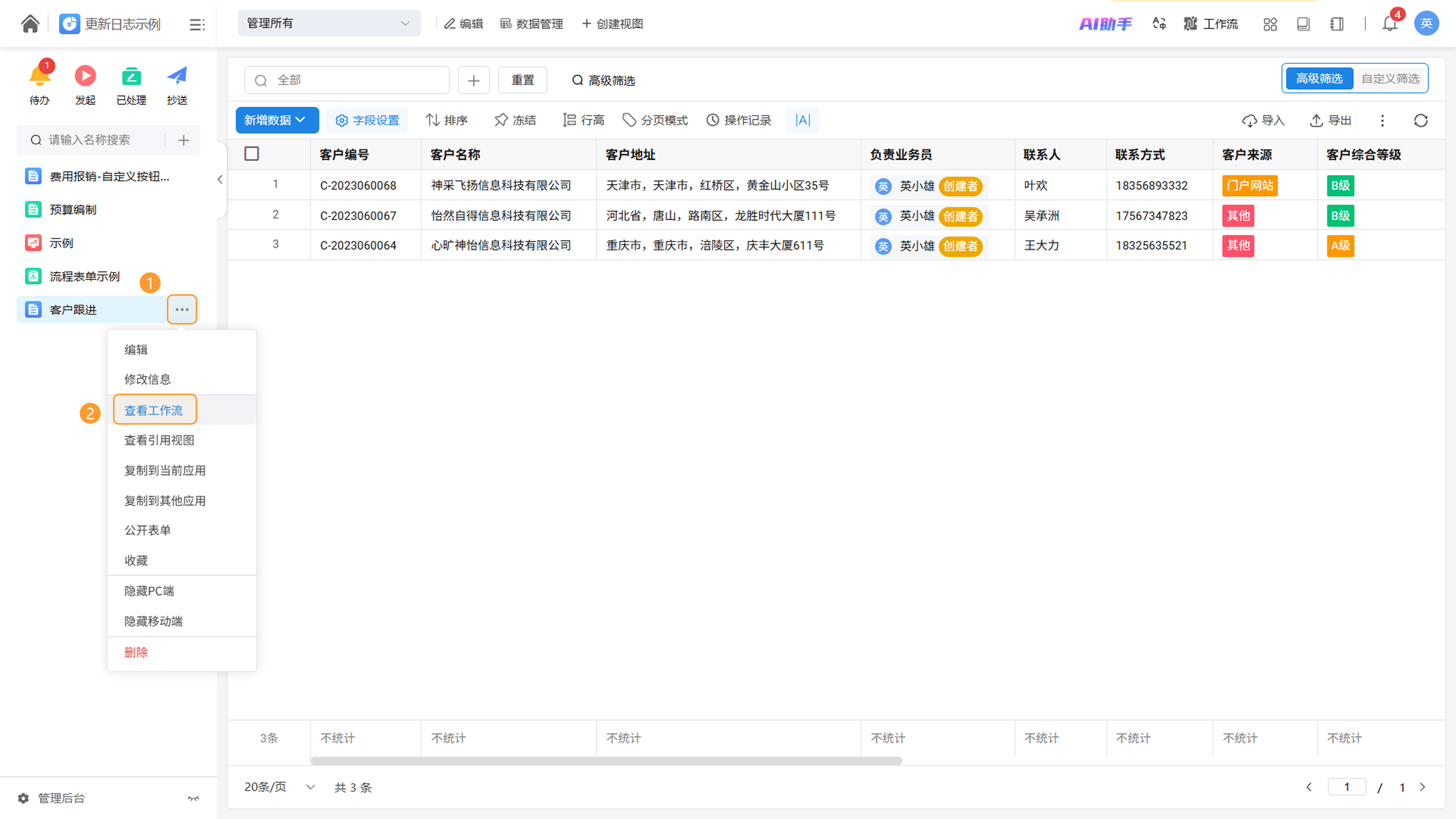Select 查看引用视图 menu item
The width and height of the screenshot is (1456, 819).
(182, 440)
